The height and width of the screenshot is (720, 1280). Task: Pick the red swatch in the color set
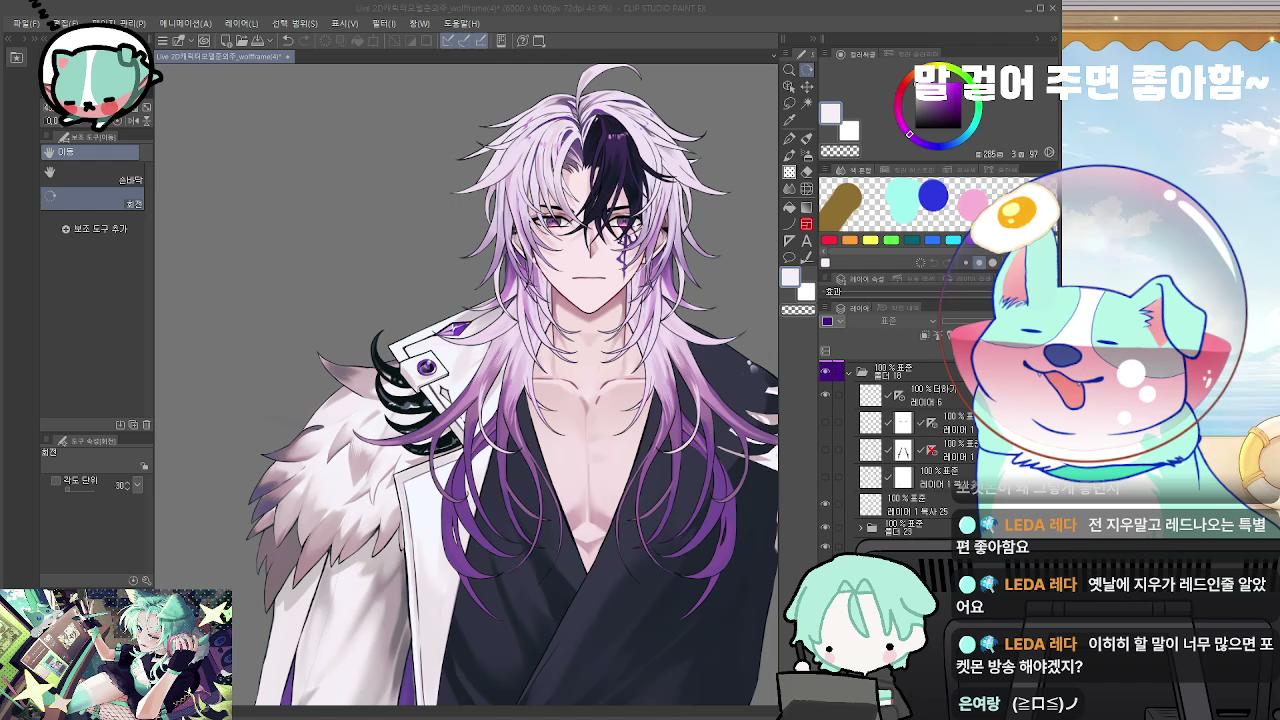pos(829,240)
